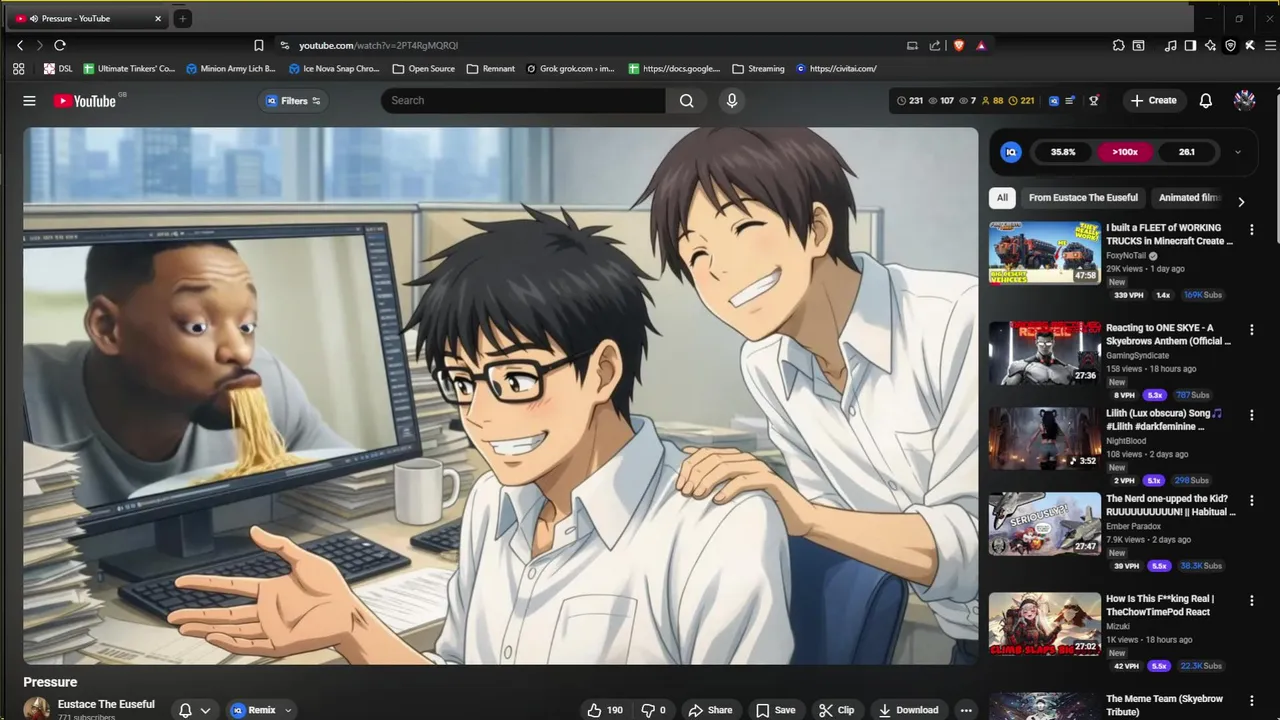This screenshot has width=1280, height=720.
Task: Clip the video
Action: 836,710
